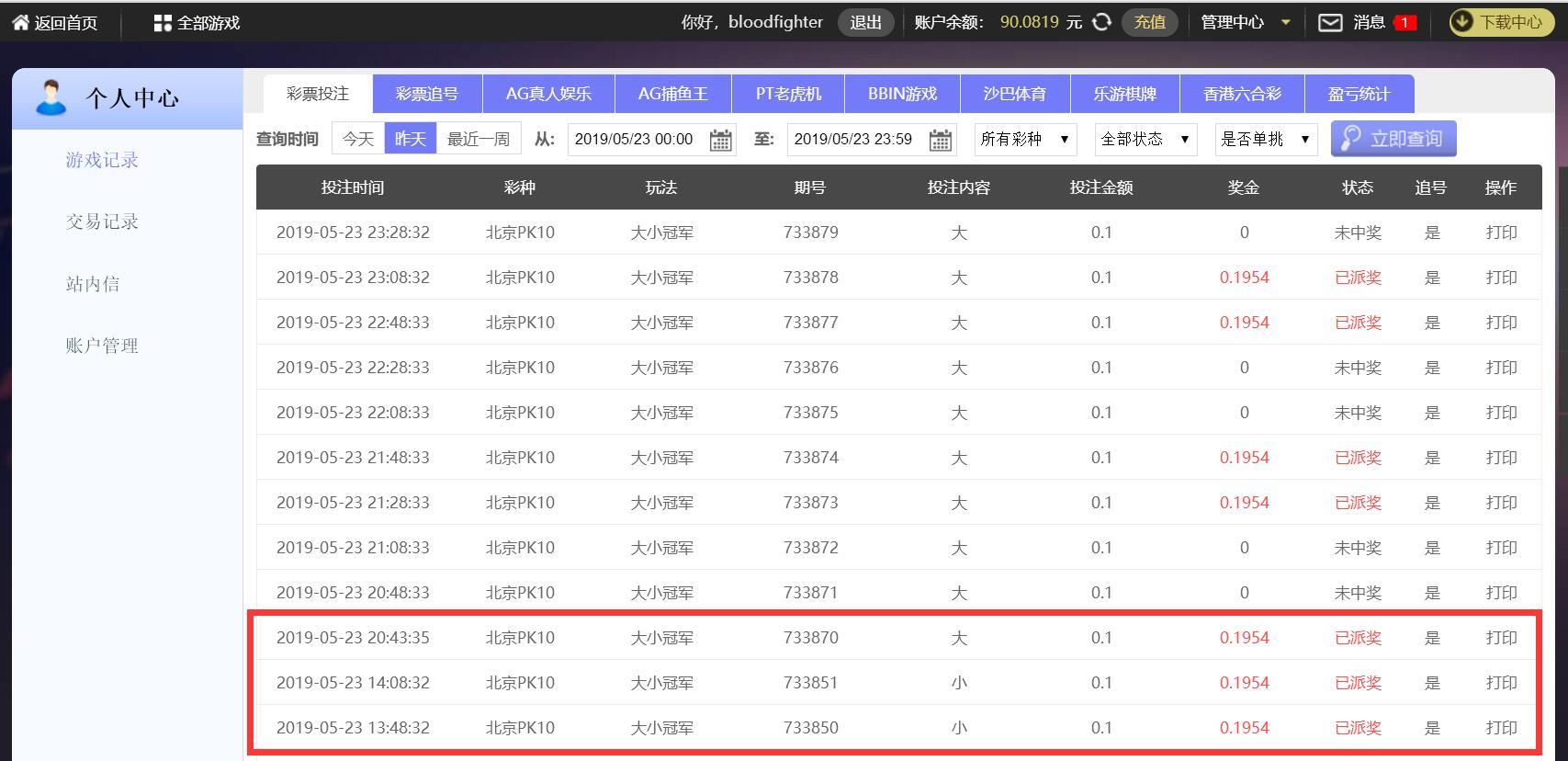Switch to the AG捕鱼王 tab

point(673,94)
